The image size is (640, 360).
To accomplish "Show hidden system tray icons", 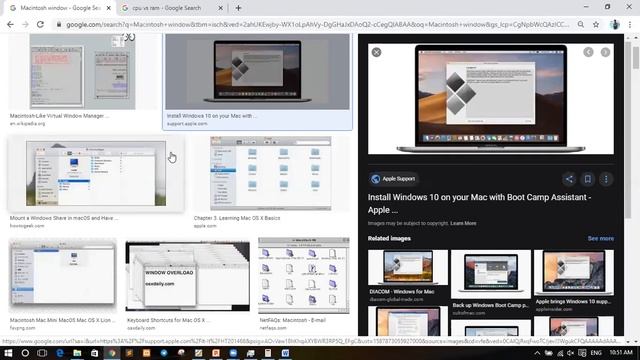I will pos(537,353).
